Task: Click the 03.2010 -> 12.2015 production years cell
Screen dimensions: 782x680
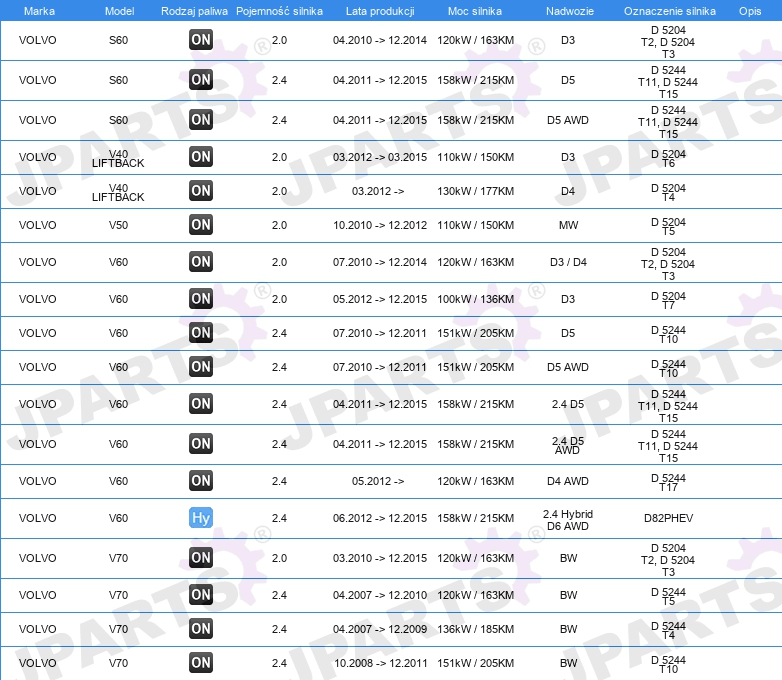Action: click(380, 558)
